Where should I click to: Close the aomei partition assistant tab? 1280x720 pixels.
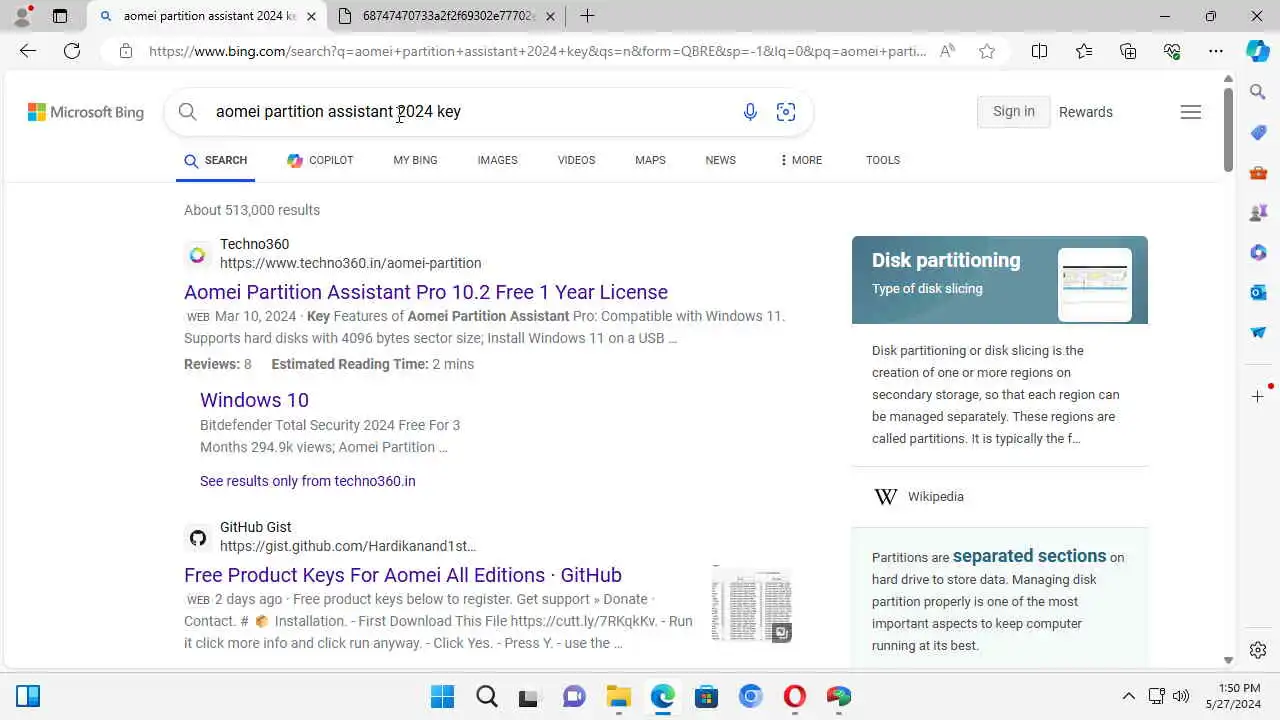[311, 16]
